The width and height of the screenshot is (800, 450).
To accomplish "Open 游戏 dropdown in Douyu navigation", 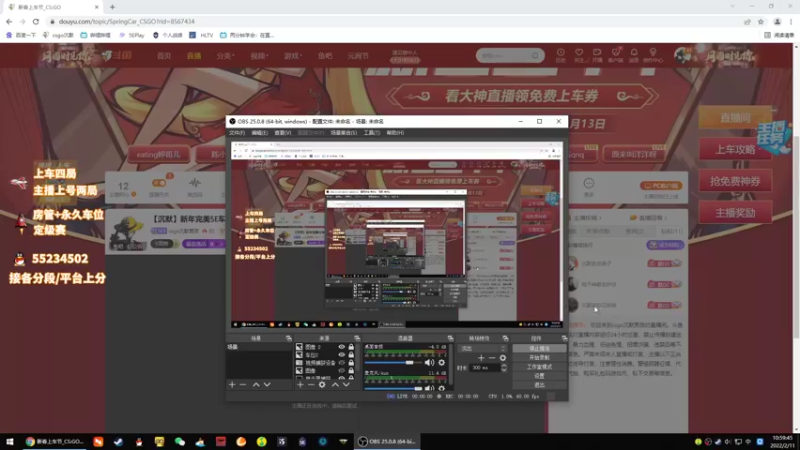I will pyautogui.click(x=293, y=56).
